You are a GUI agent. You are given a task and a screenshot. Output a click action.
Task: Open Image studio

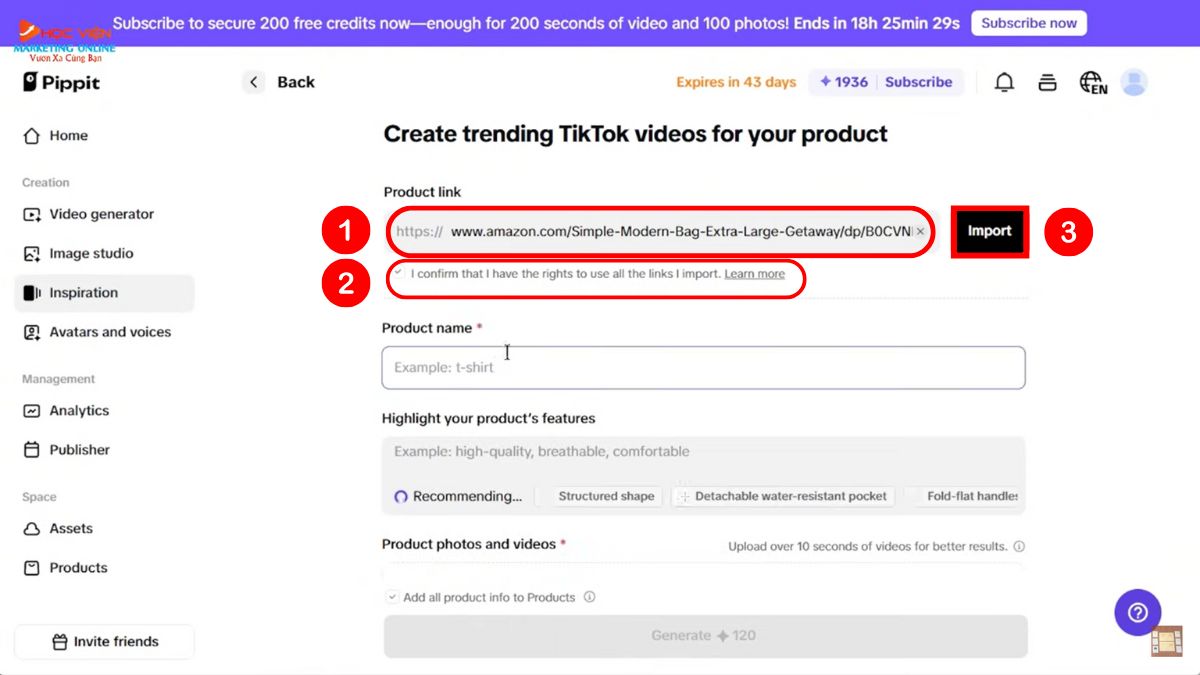[104, 254]
